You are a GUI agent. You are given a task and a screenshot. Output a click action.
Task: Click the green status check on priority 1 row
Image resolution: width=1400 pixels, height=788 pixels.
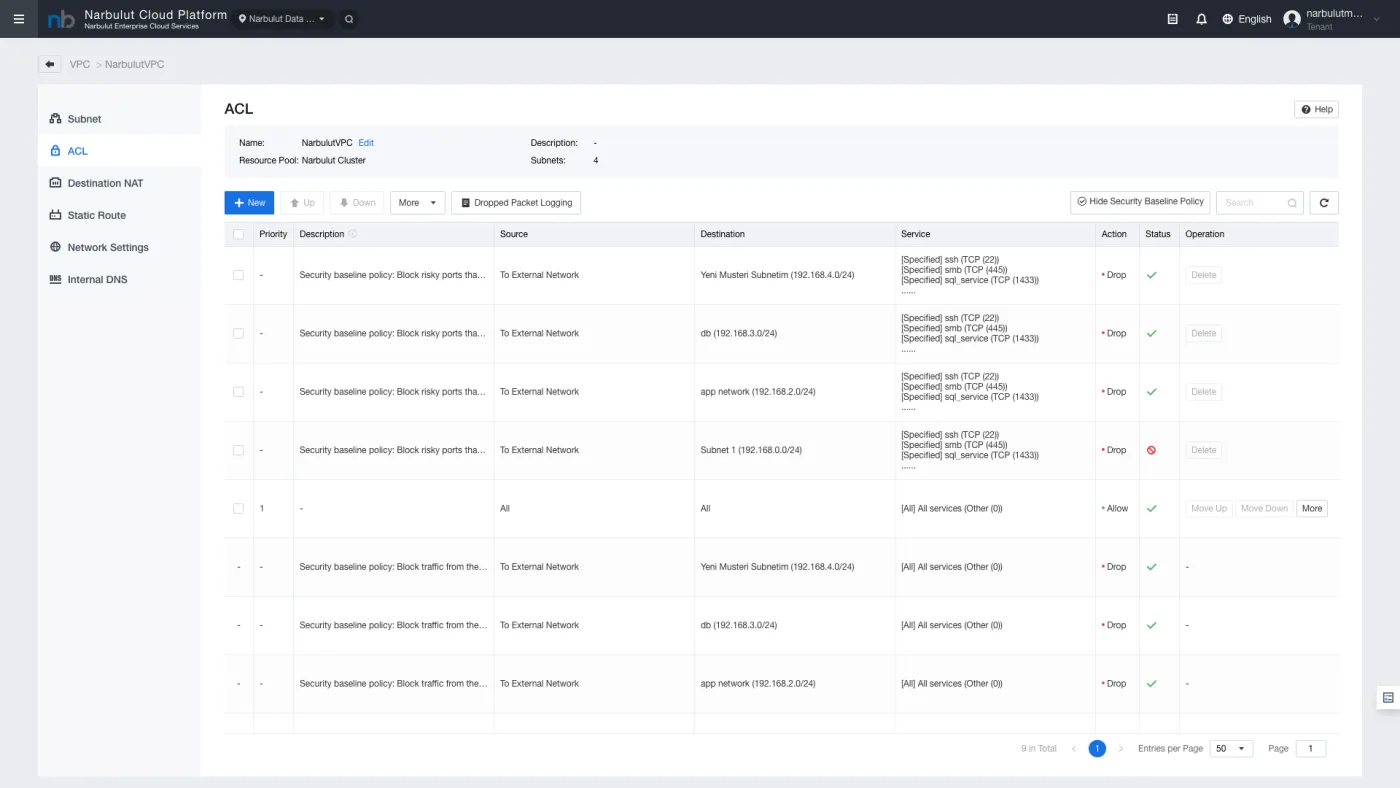[1151, 508]
